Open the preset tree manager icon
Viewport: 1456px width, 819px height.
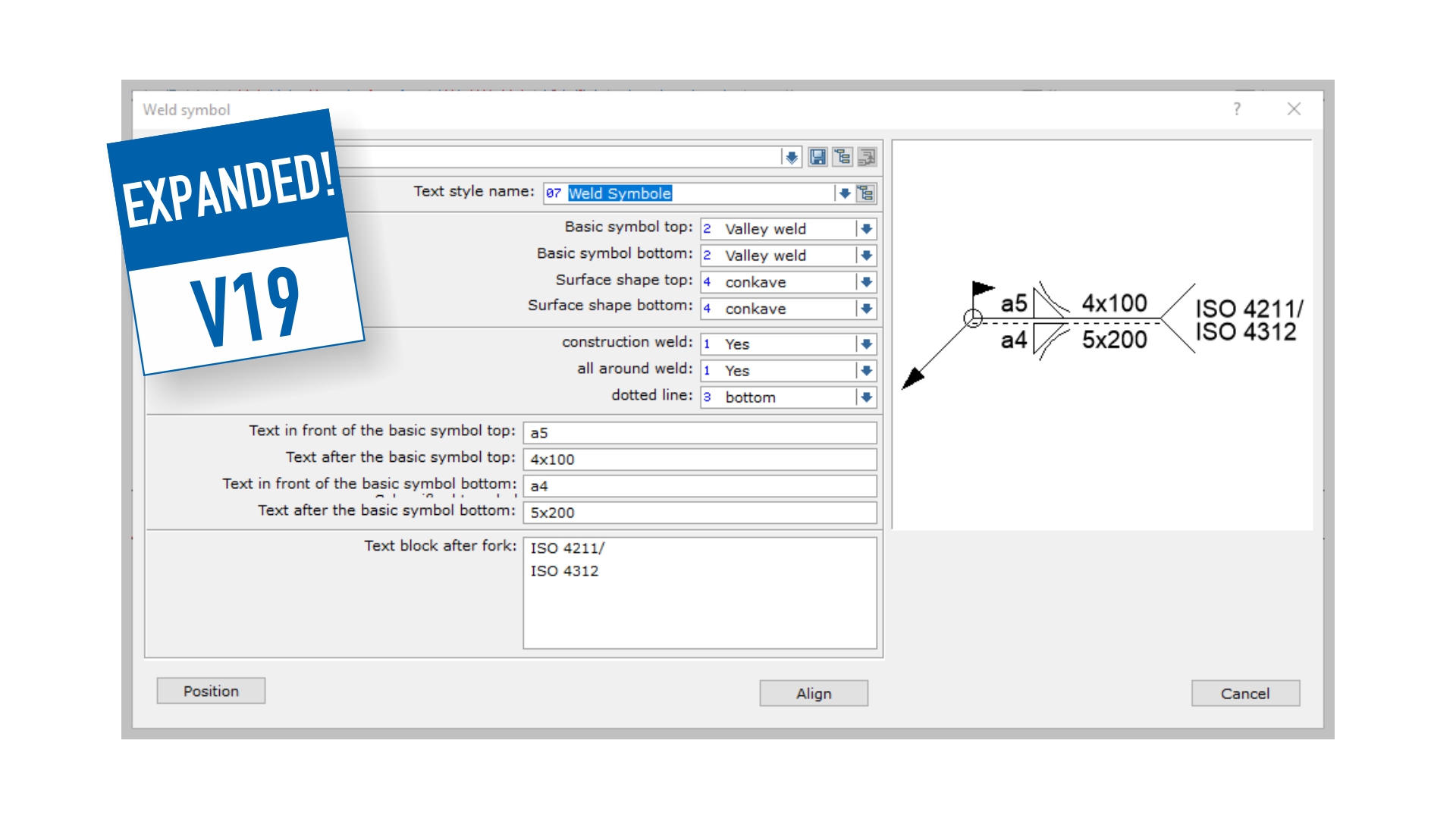click(843, 157)
